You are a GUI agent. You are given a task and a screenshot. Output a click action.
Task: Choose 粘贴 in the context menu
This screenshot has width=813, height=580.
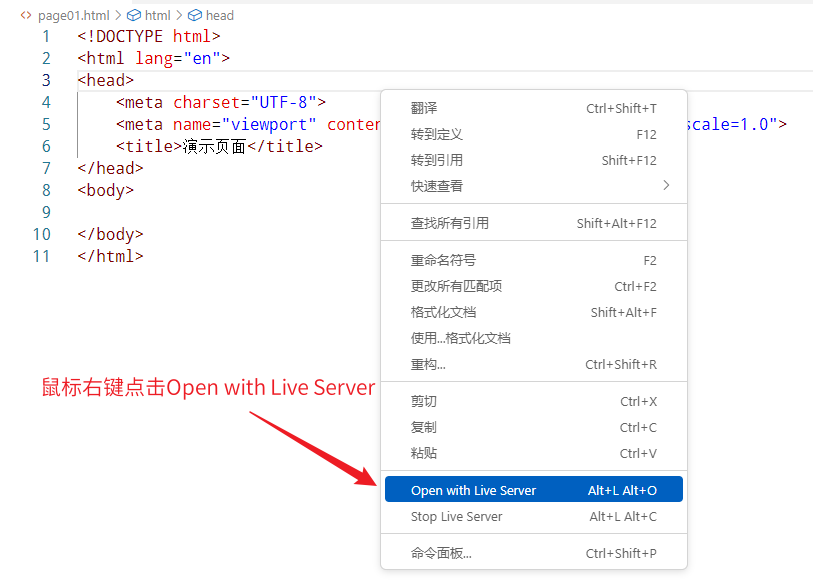coord(424,453)
